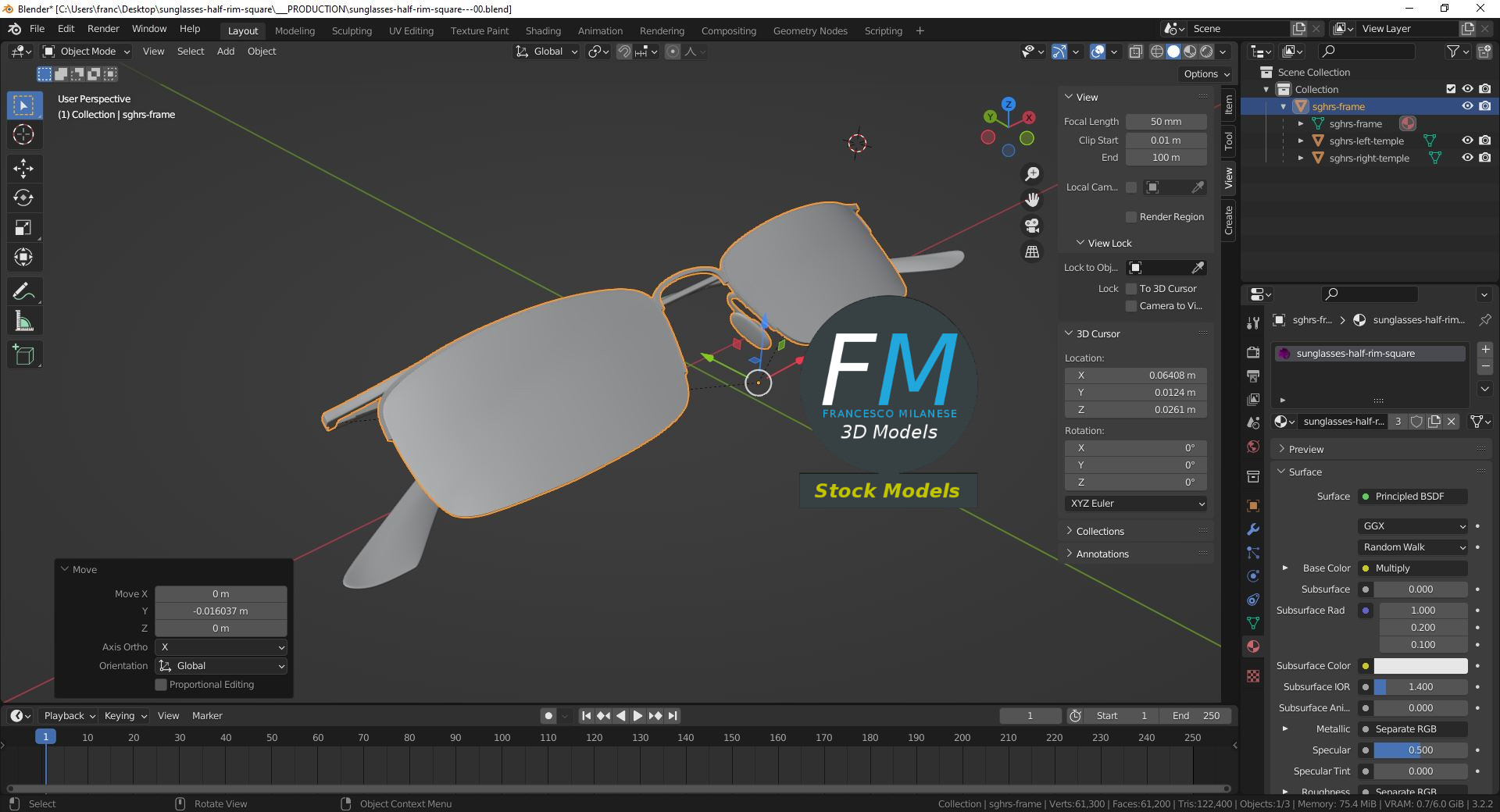Open the File menu
Screen dimensions: 1500x812
click(37, 29)
